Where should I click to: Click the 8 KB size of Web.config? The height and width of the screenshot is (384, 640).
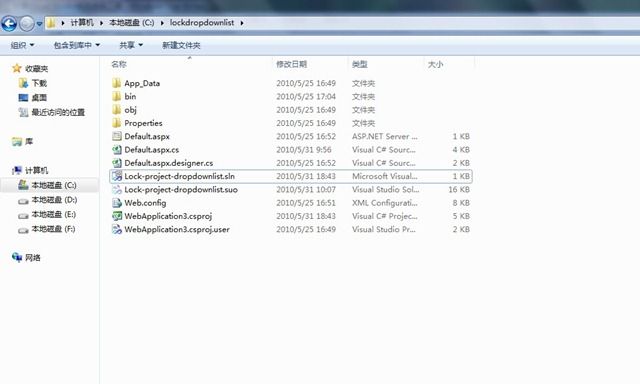pyautogui.click(x=461, y=203)
